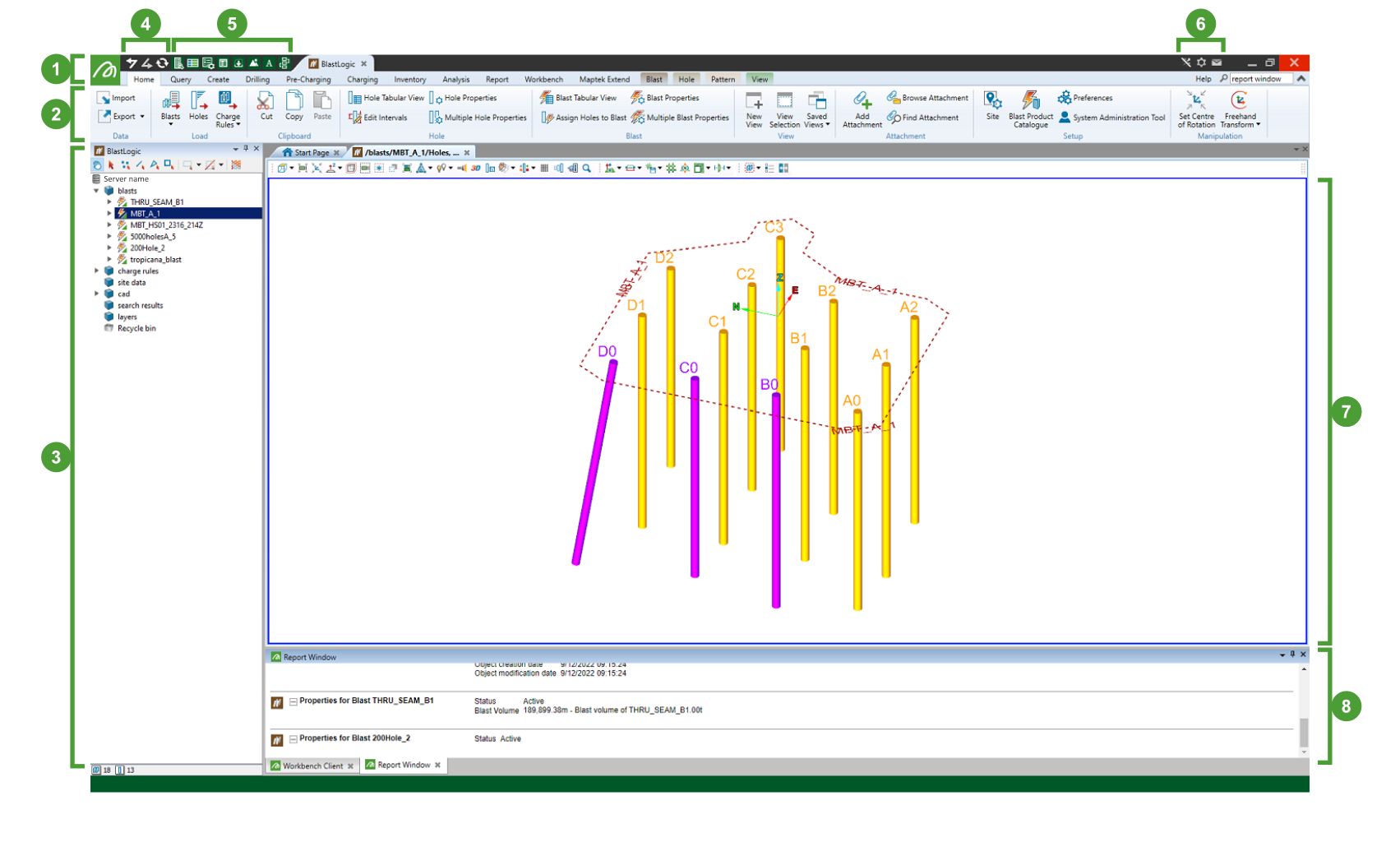
Task: Expand the charge rules tree node
Action: click(x=97, y=271)
